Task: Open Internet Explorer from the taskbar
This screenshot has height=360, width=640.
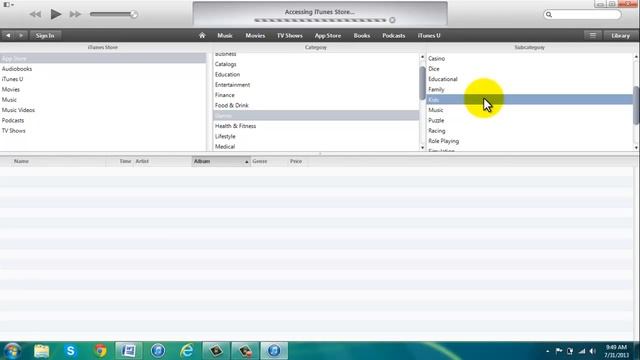Action: click(x=187, y=351)
